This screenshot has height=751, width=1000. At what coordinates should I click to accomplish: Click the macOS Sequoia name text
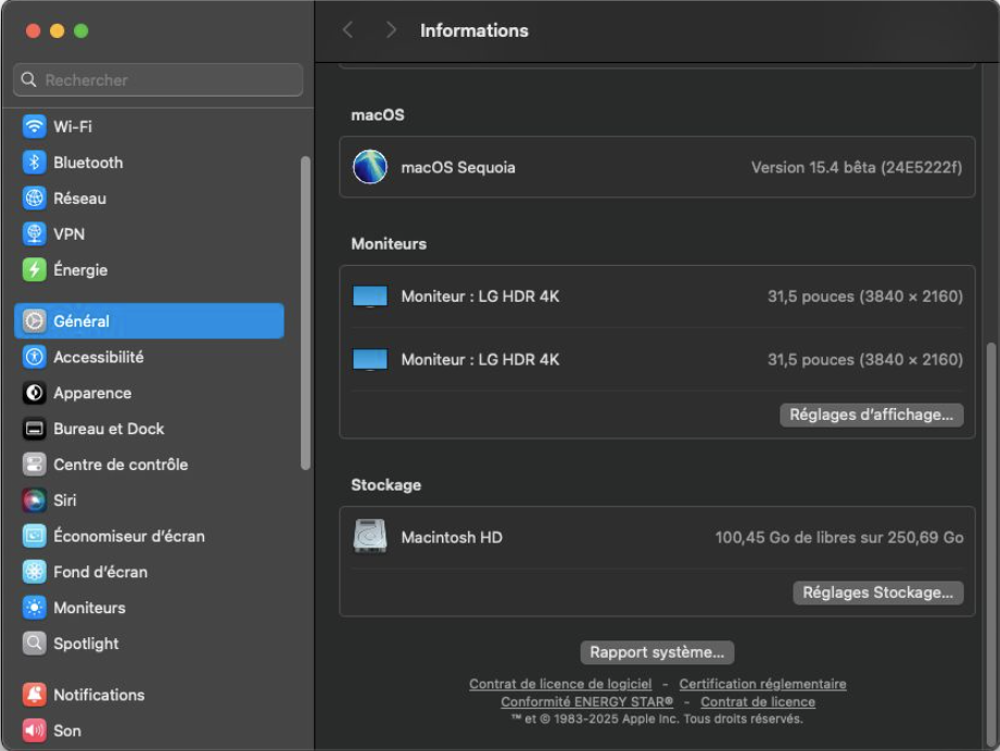click(x=458, y=167)
